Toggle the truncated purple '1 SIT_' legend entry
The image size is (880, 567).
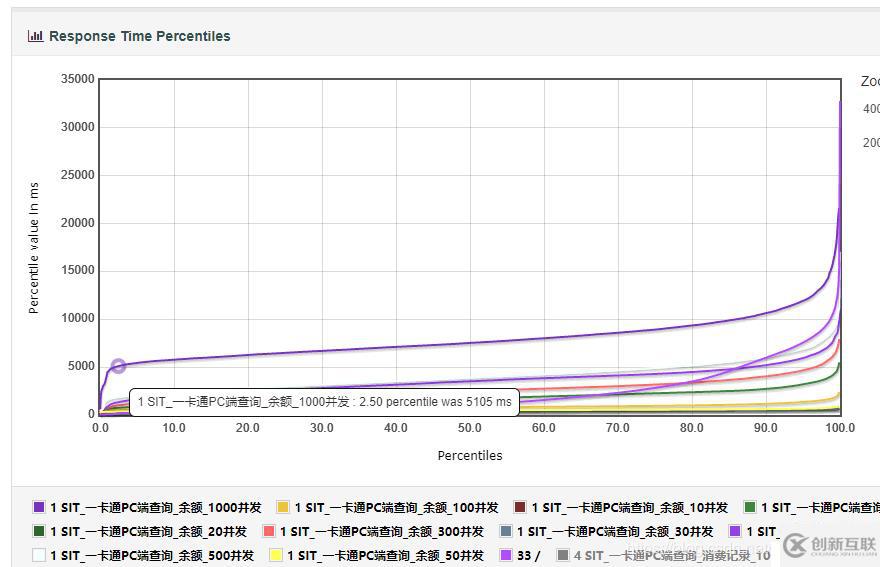pyautogui.click(x=754, y=531)
